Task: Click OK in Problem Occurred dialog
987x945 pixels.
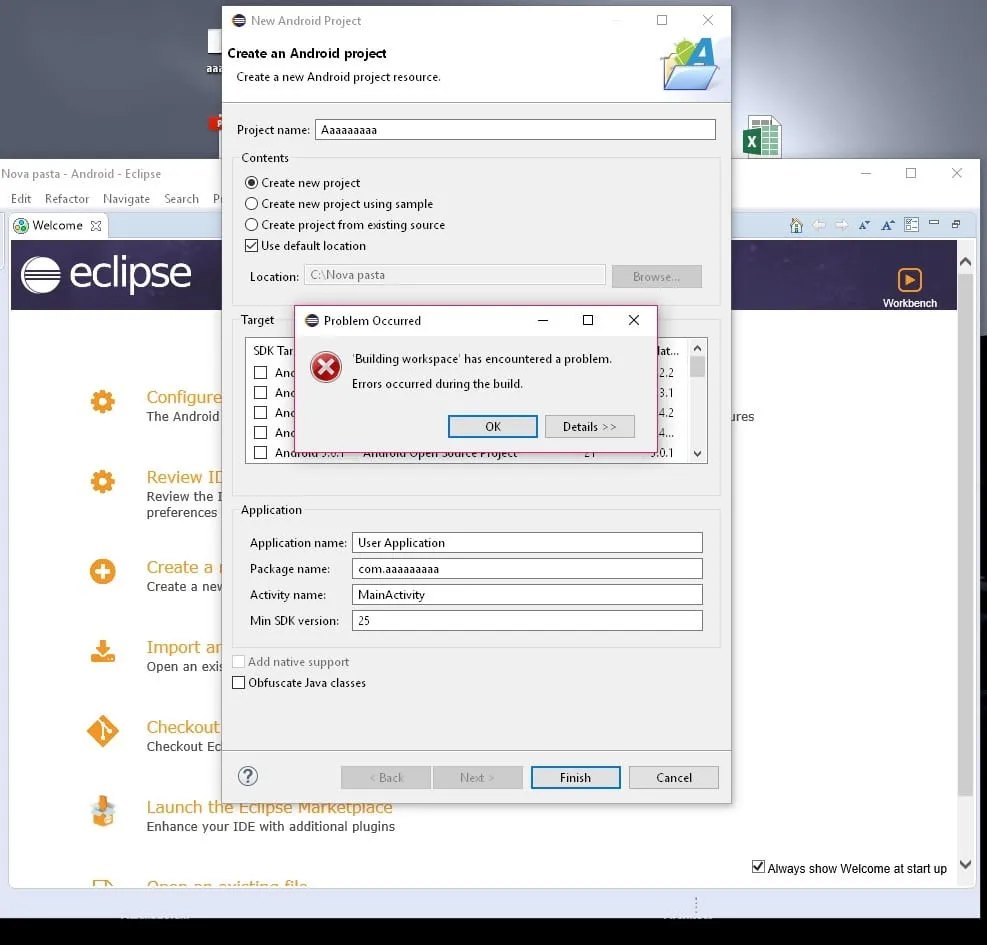Action: (492, 427)
